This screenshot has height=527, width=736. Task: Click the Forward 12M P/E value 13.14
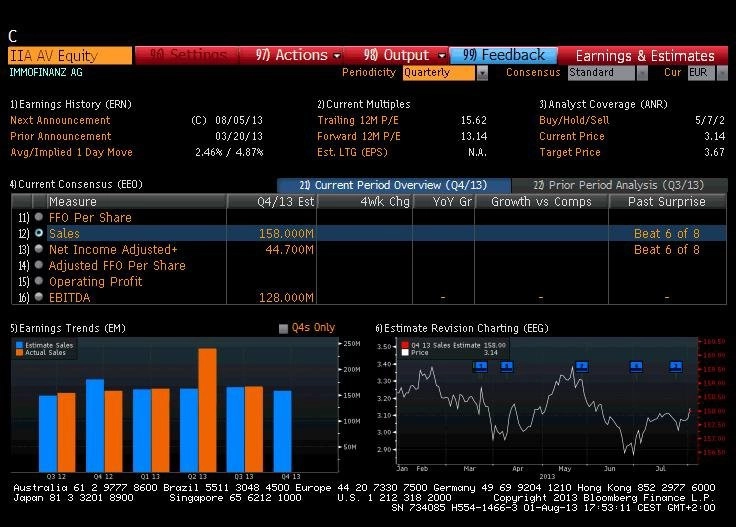(474, 137)
